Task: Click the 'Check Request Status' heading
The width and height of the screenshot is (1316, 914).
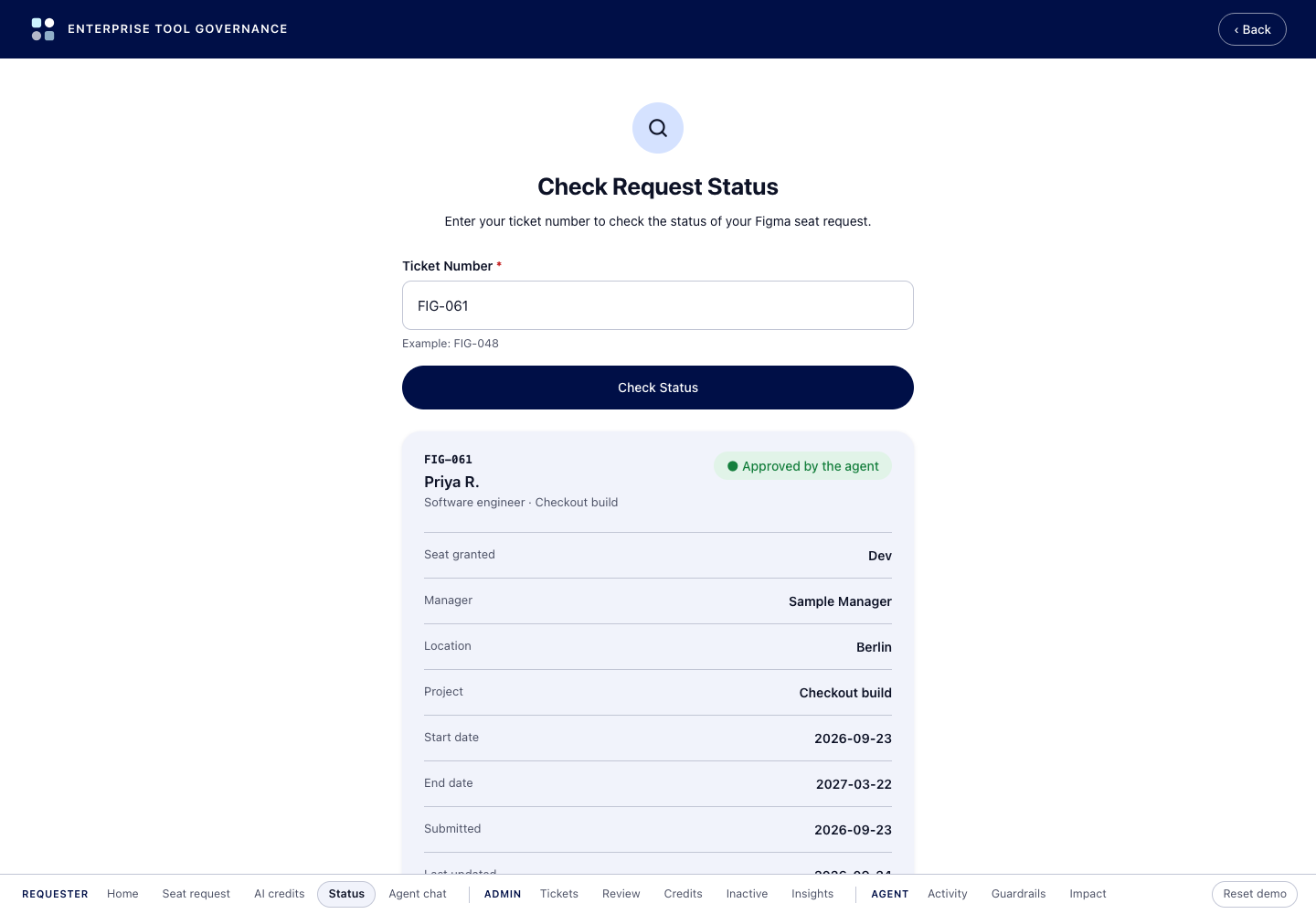Action: [658, 186]
